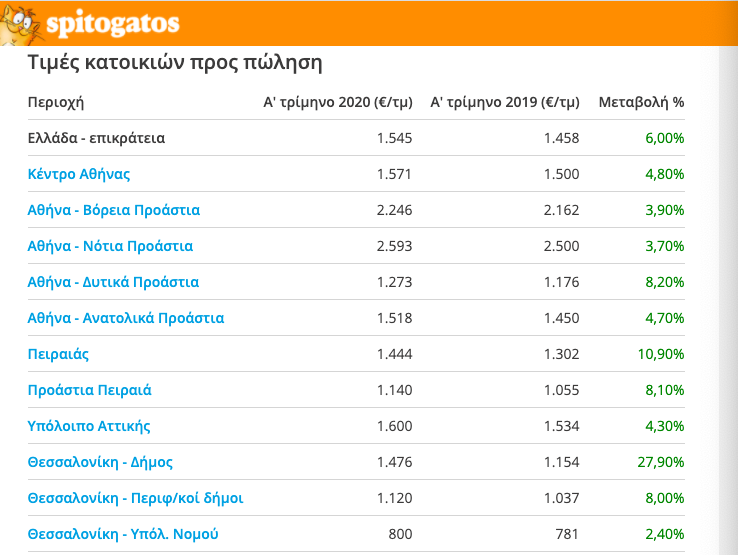
Task: Open Θεσσαλονίκη - Υπόλ. Νομού link
Action: pyautogui.click(x=124, y=534)
